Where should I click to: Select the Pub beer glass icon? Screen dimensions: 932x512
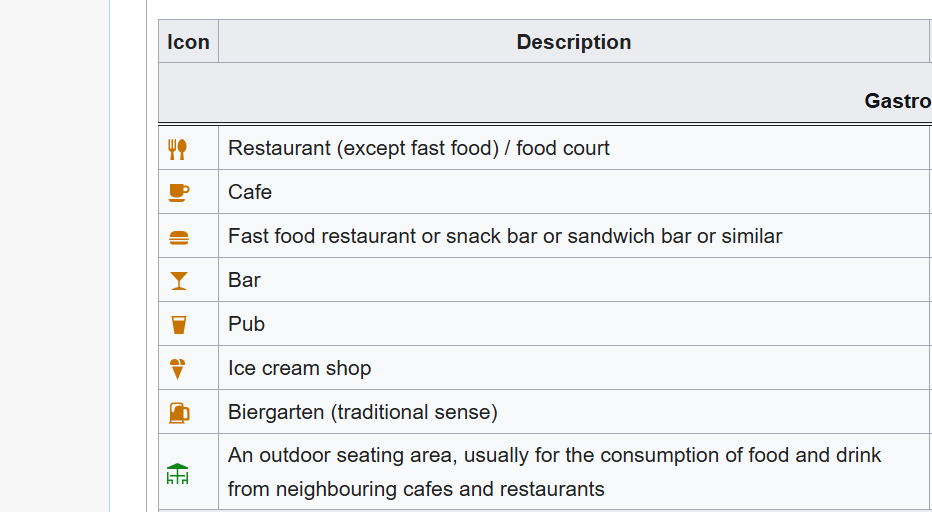pyautogui.click(x=178, y=325)
